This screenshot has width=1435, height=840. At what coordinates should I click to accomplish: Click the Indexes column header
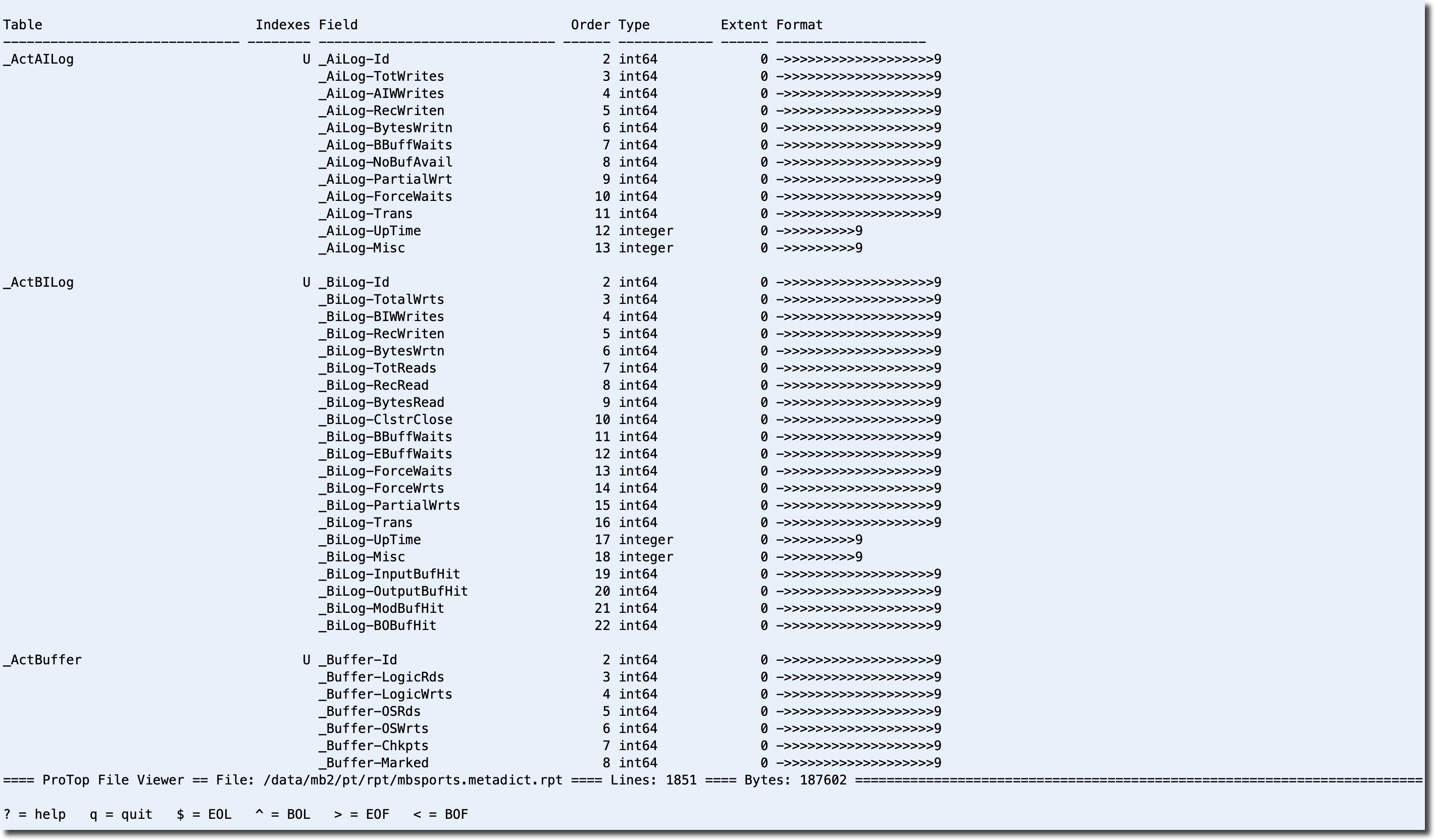pos(282,25)
